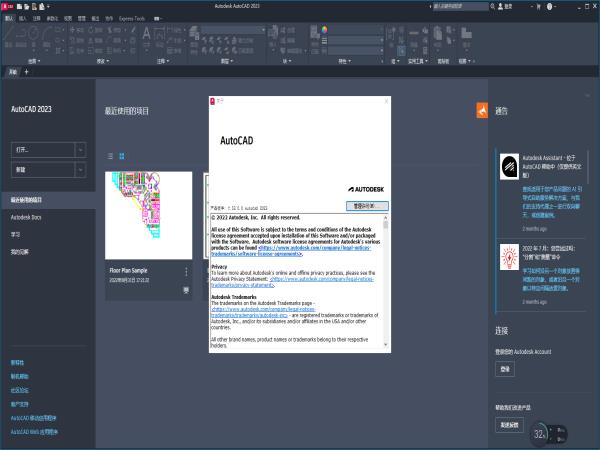Click the 32% circular floating monitor widget
This screenshot has width=600, height=450.
(x=540, y=434)
